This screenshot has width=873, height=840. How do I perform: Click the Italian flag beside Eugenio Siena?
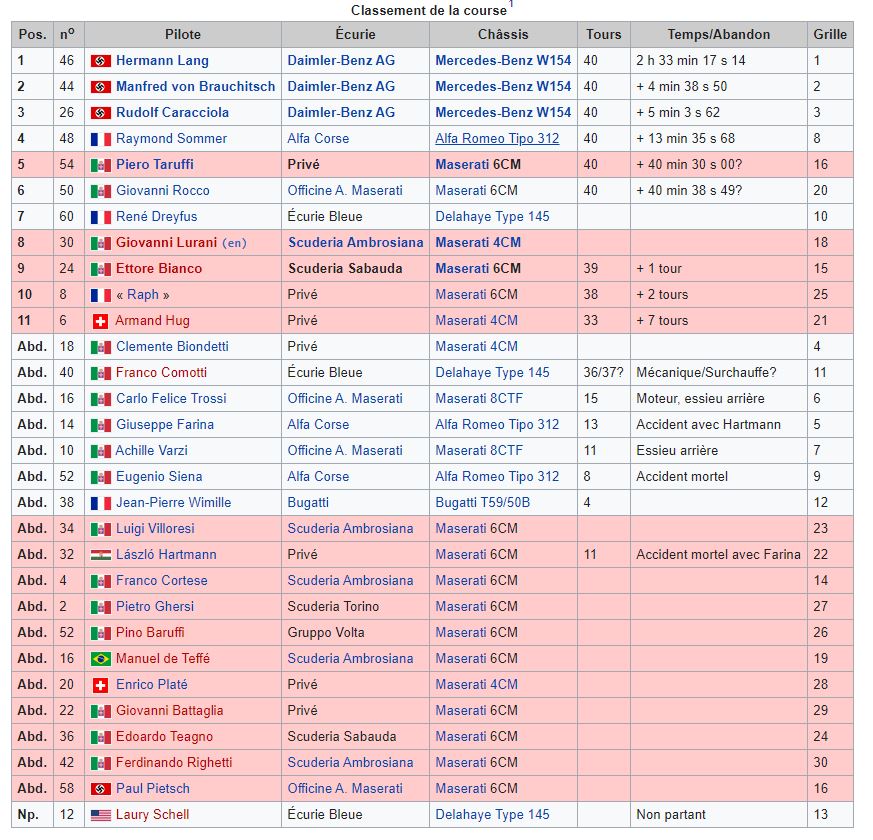pyautogui.click(x=101, y=477)
